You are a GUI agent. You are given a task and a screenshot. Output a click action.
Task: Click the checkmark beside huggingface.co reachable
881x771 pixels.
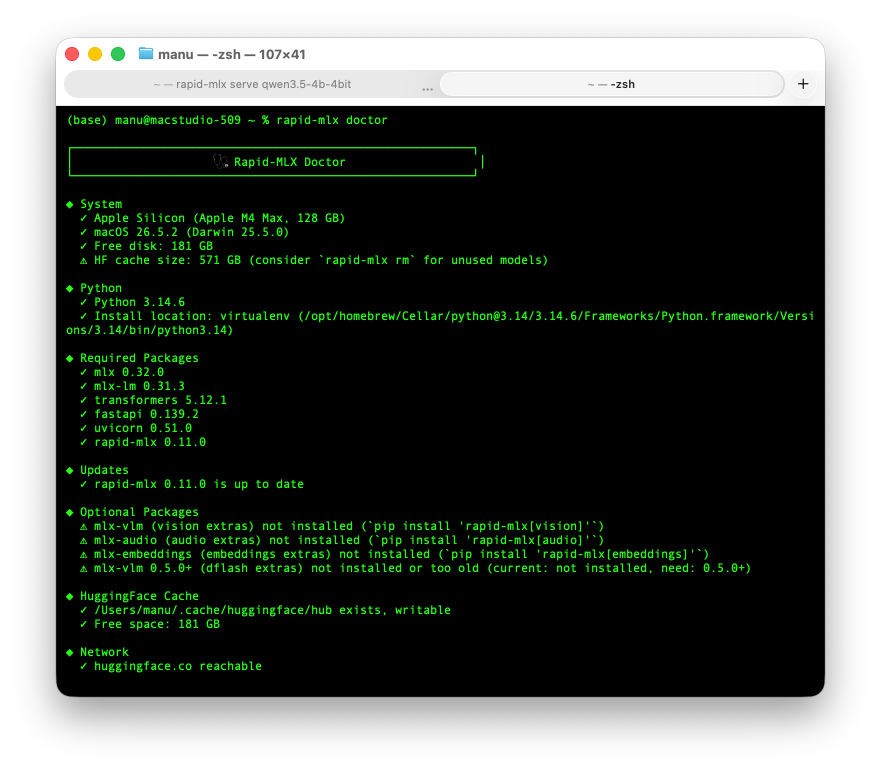[x=83, y=666]
